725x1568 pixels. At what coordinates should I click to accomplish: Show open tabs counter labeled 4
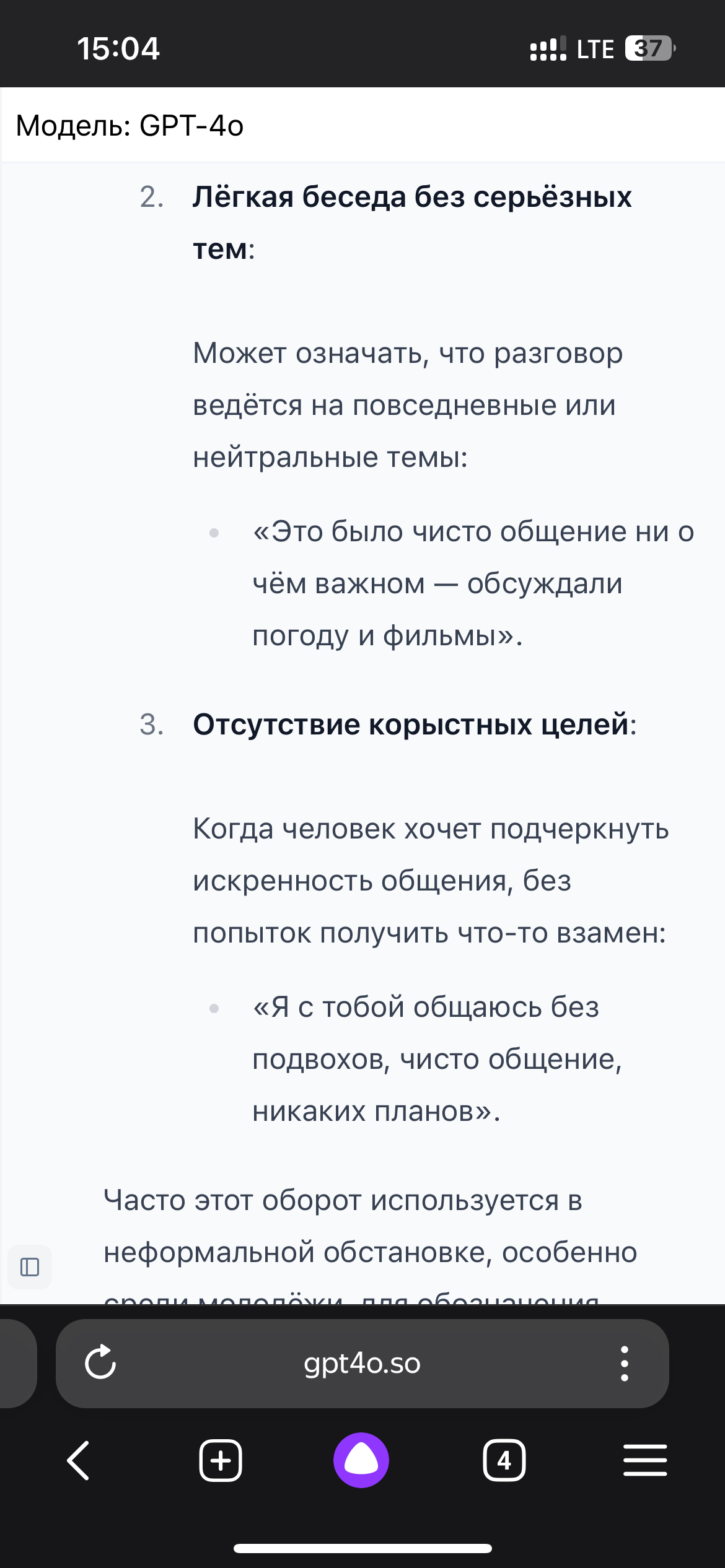(x=504, y=1460)
